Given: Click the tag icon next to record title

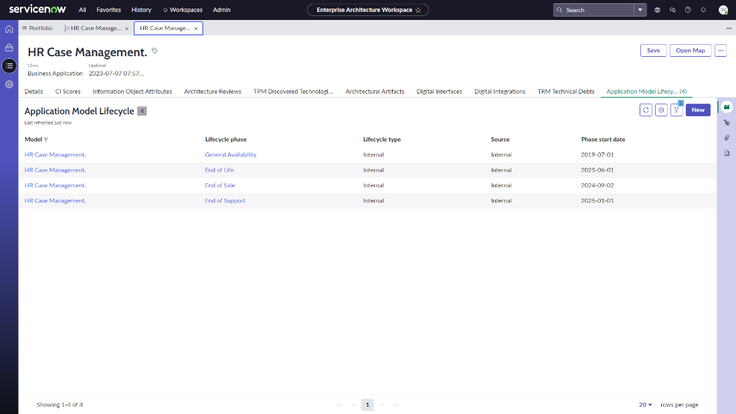Looking at the screenshot, I should (x=155, y=51).
